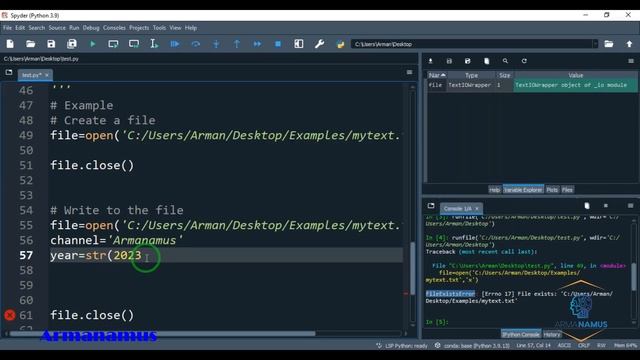This screenshot has height=360, width=640.
Task: Run current cell icon
Action: pyautogui.click(x=113, y=44)
